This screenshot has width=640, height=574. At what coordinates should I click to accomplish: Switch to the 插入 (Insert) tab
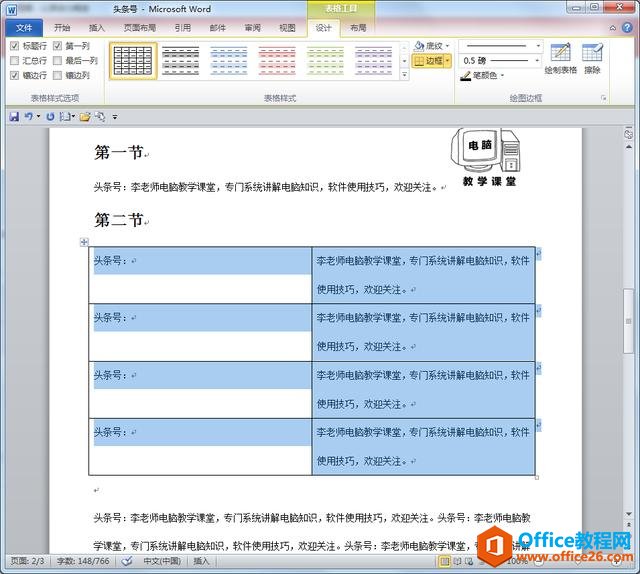pos(97,28)
